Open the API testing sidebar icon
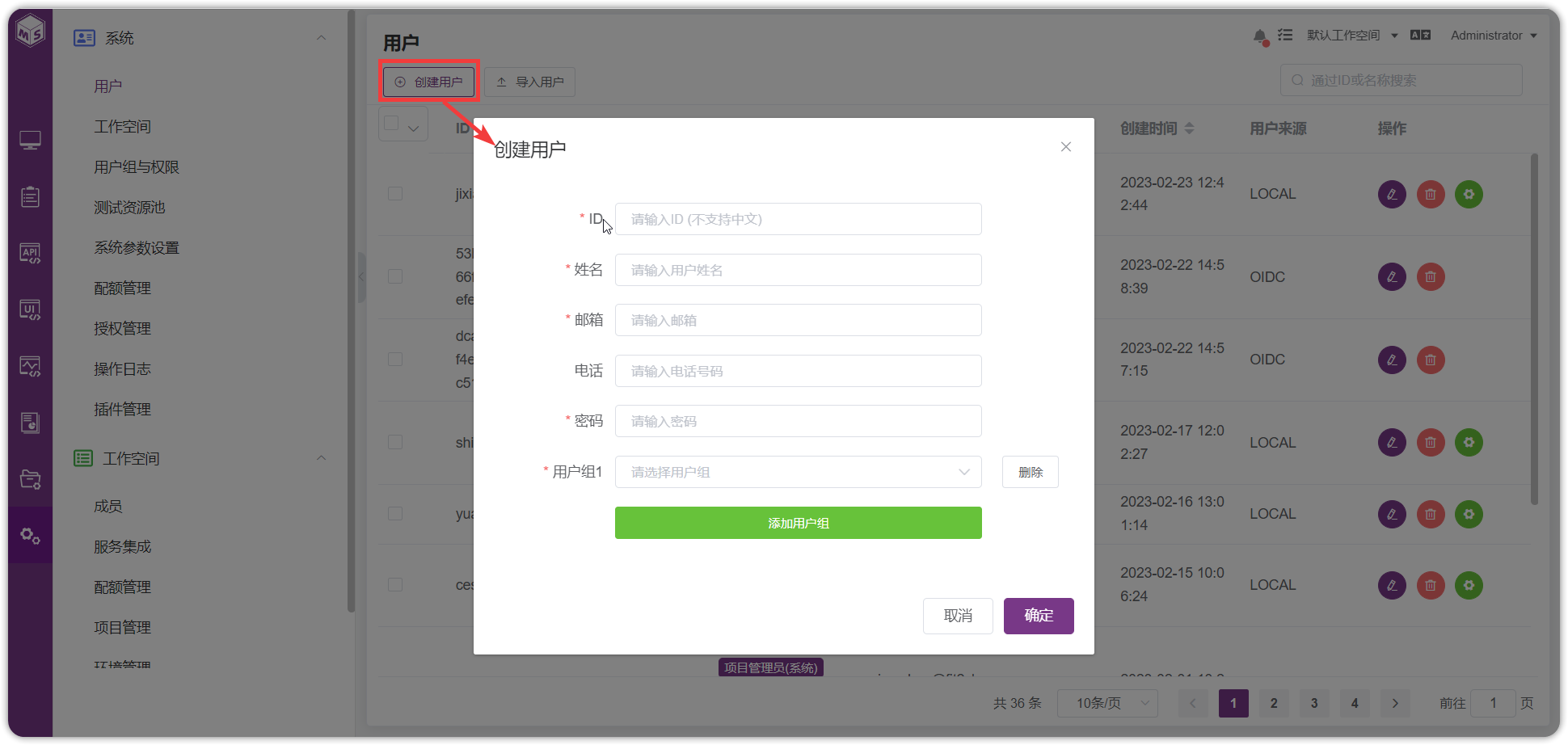Image resolution: width=1568 pixels, height=745 pixels. pyautogui.click(x=31, y=253)
